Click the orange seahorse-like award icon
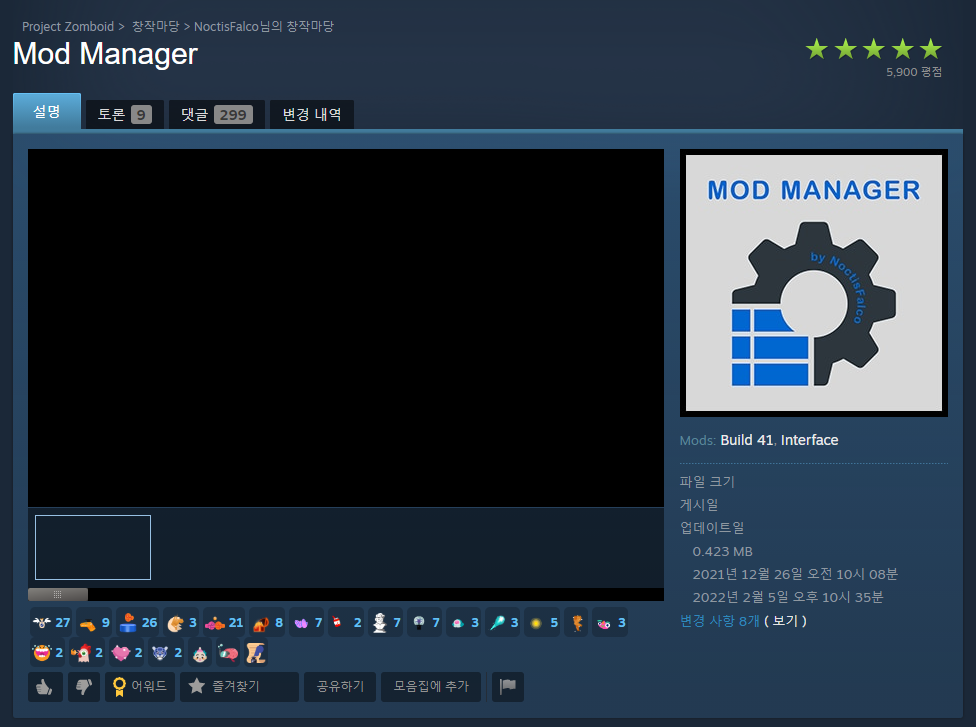The height and width of the screenshot is (727, 976). 577,622
